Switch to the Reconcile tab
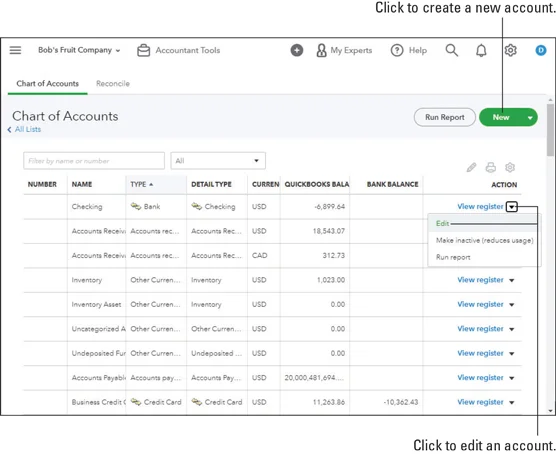This screenshot has height=454, width=556. coord(113,84)
